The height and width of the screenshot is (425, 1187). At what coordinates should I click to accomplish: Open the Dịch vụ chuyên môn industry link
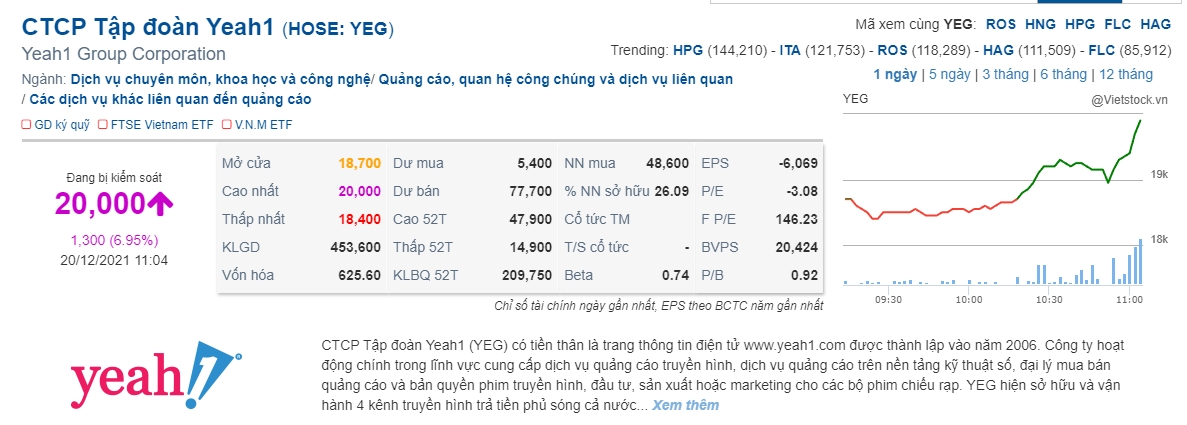(x=221, y=79)
